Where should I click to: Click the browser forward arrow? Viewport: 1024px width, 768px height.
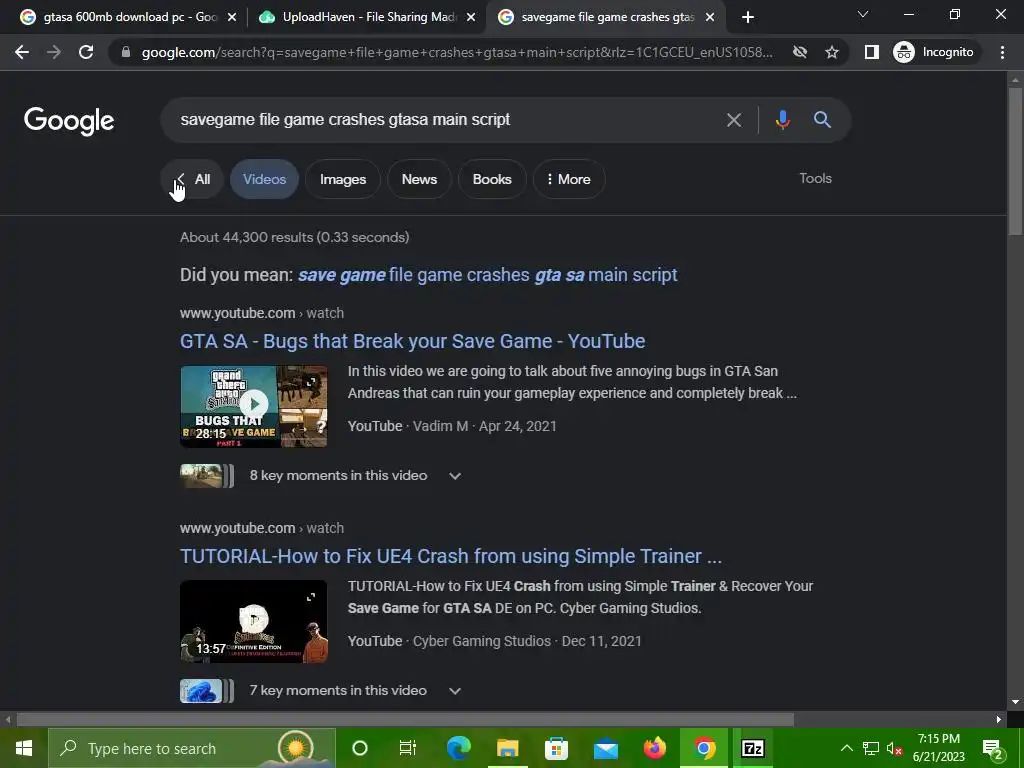coord(54,52)
